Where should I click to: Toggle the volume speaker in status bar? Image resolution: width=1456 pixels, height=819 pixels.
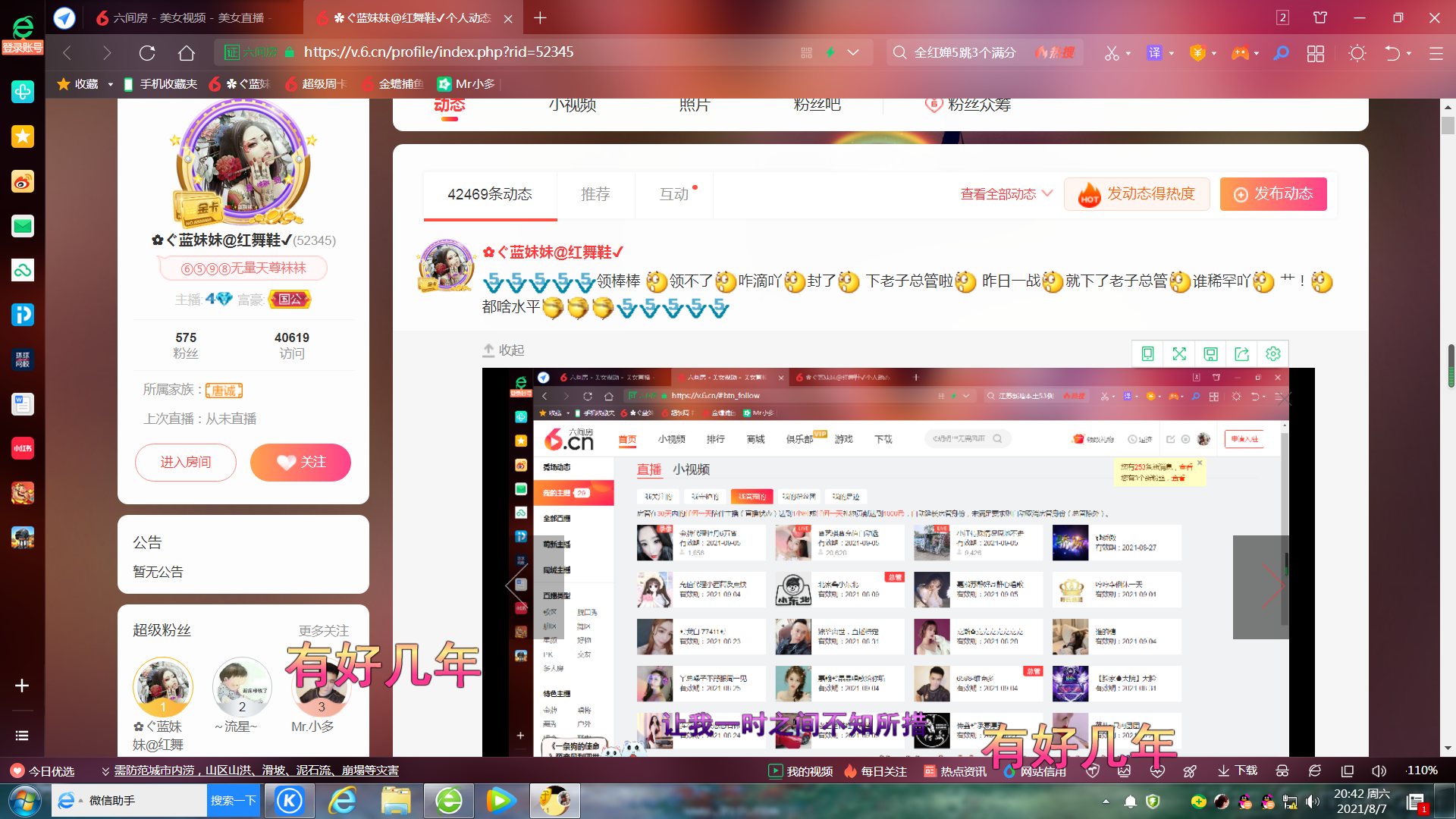tap(1379, 771)
